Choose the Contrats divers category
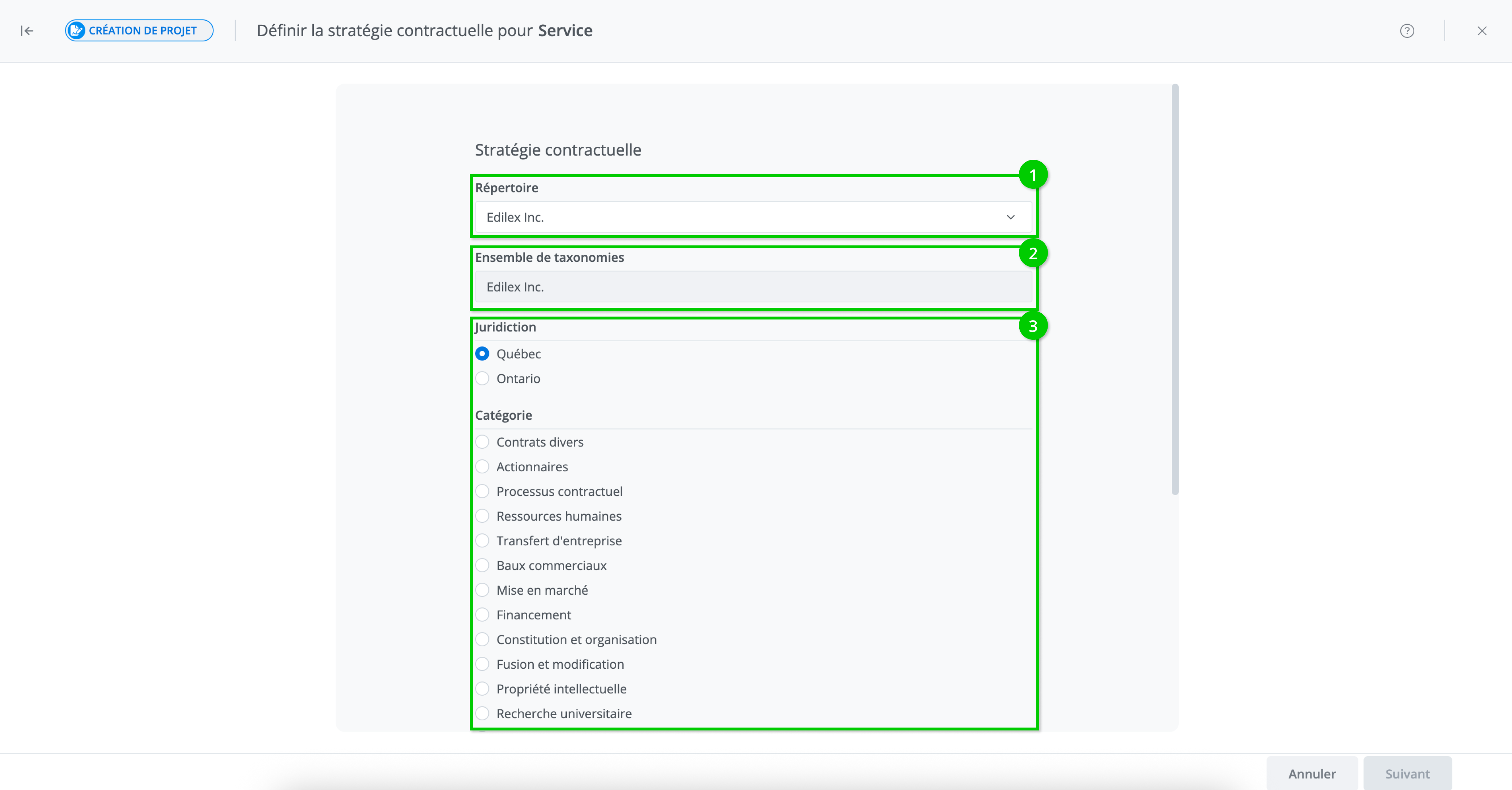This screenshot has width=1512, height=790. [x=482, y=442]
